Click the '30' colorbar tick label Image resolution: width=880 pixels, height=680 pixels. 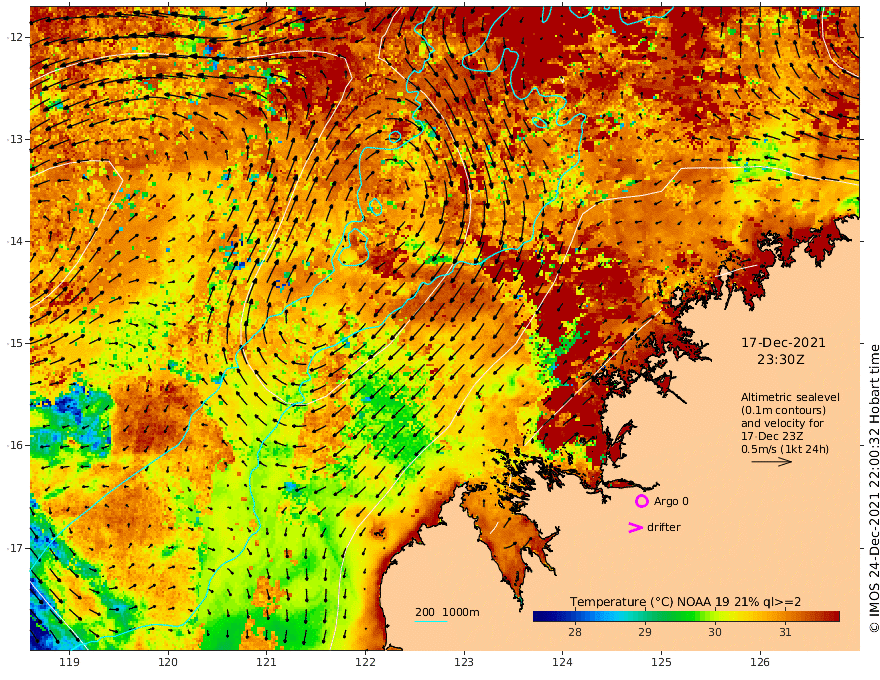714,632
